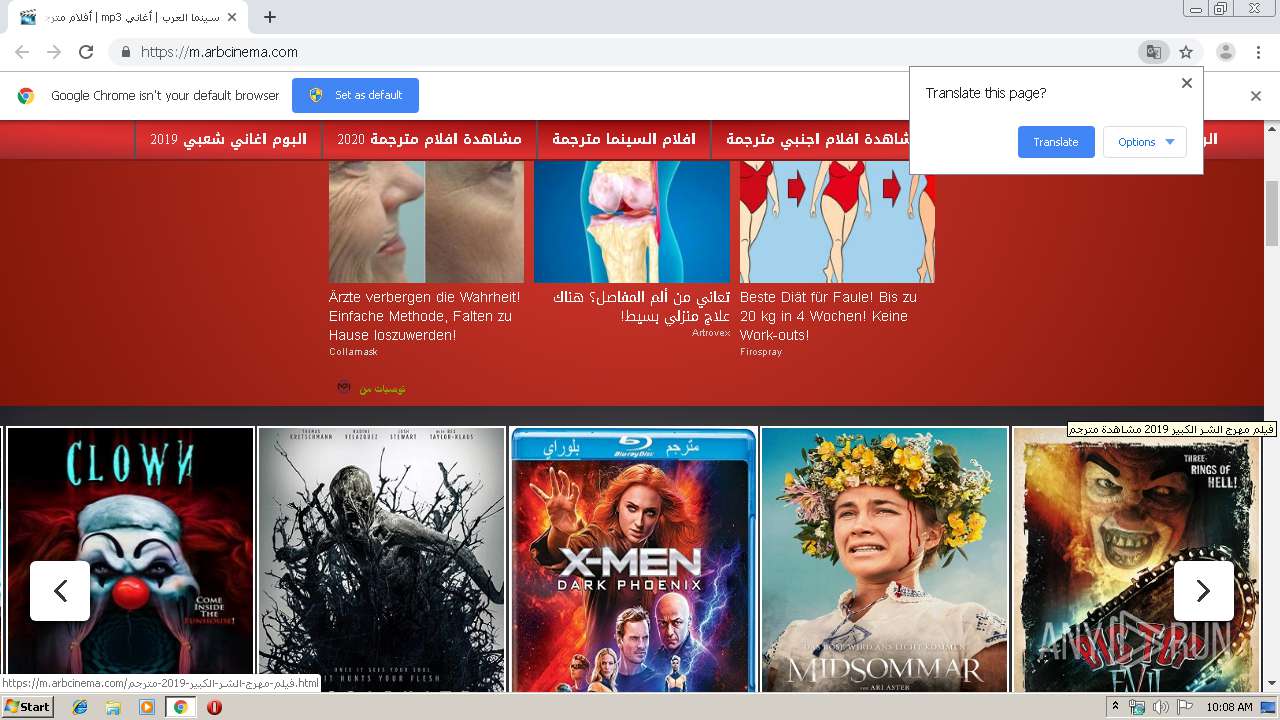Open the Windows Start menu

tap(28, 707)
